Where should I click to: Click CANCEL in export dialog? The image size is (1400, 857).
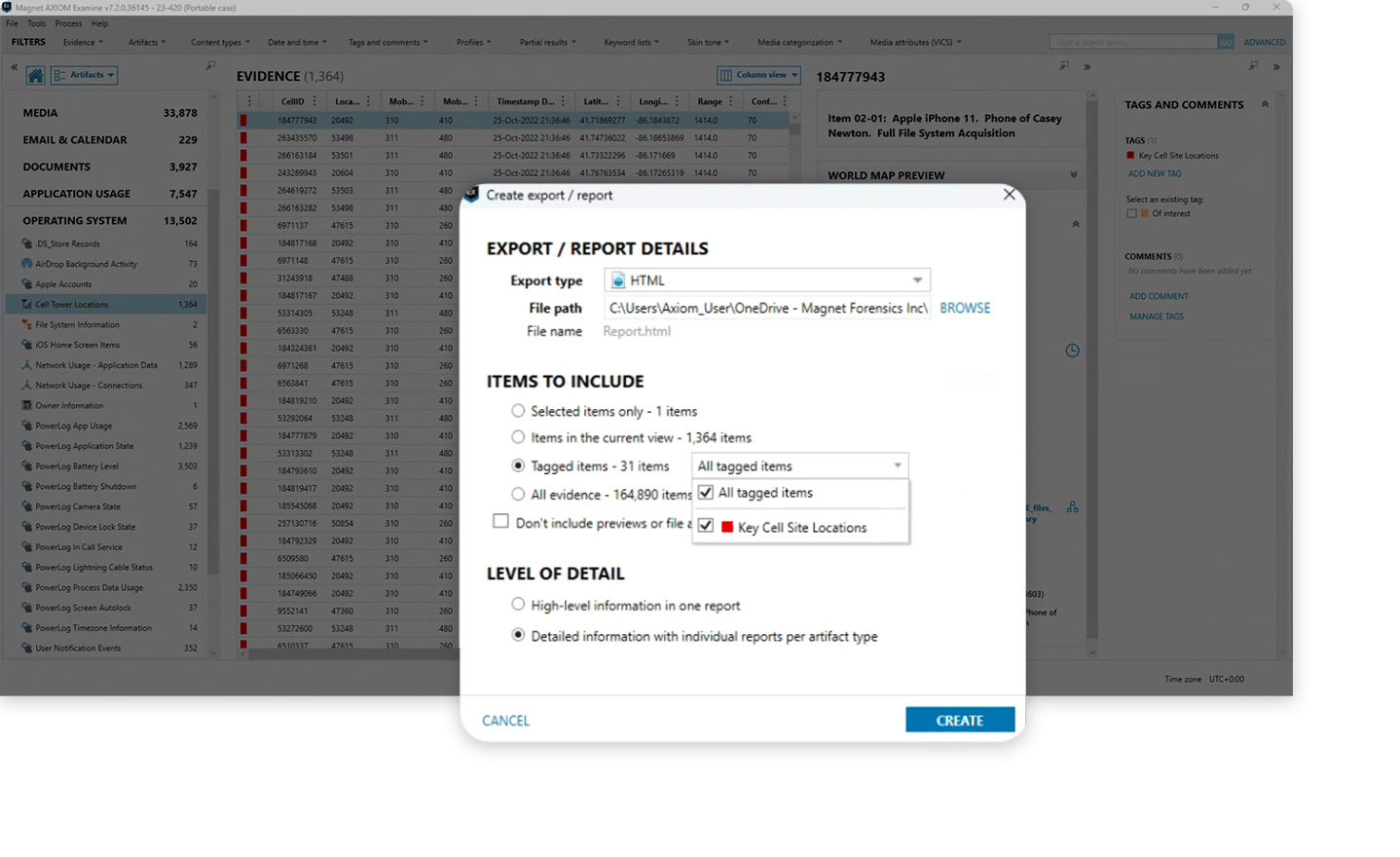(x=505, y=721)
